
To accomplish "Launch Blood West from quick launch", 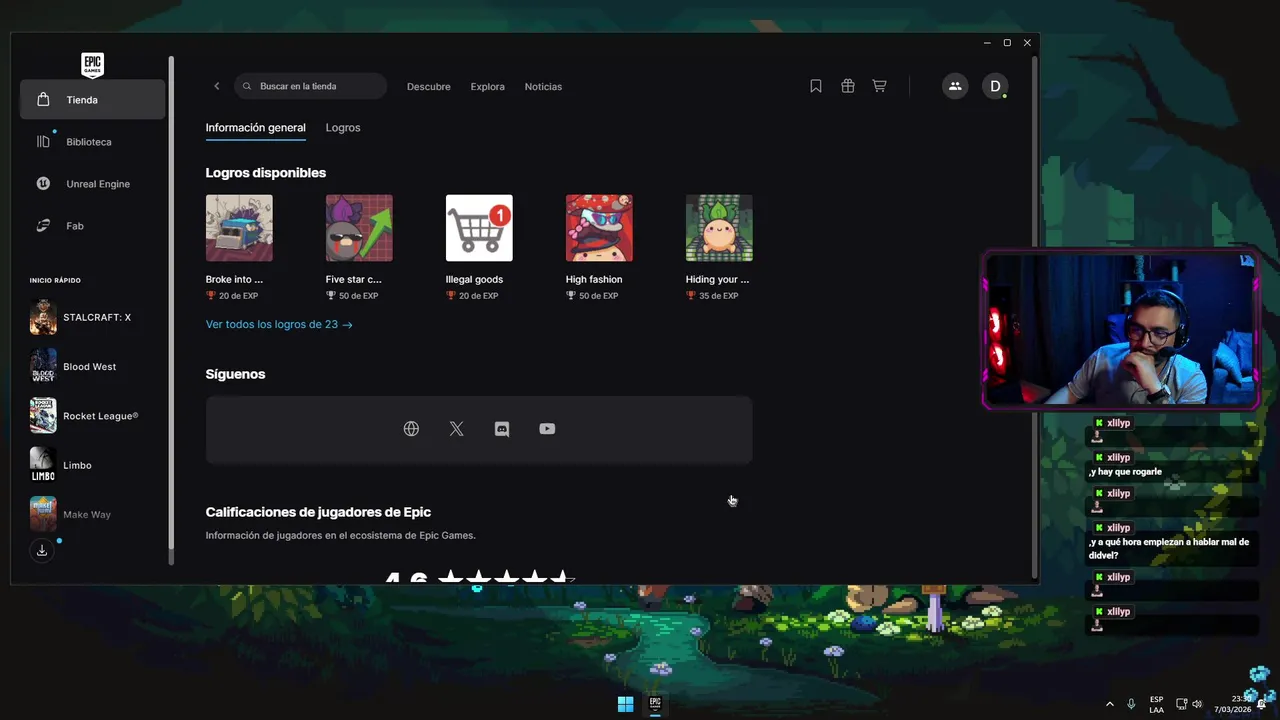I will click(92, 366).
